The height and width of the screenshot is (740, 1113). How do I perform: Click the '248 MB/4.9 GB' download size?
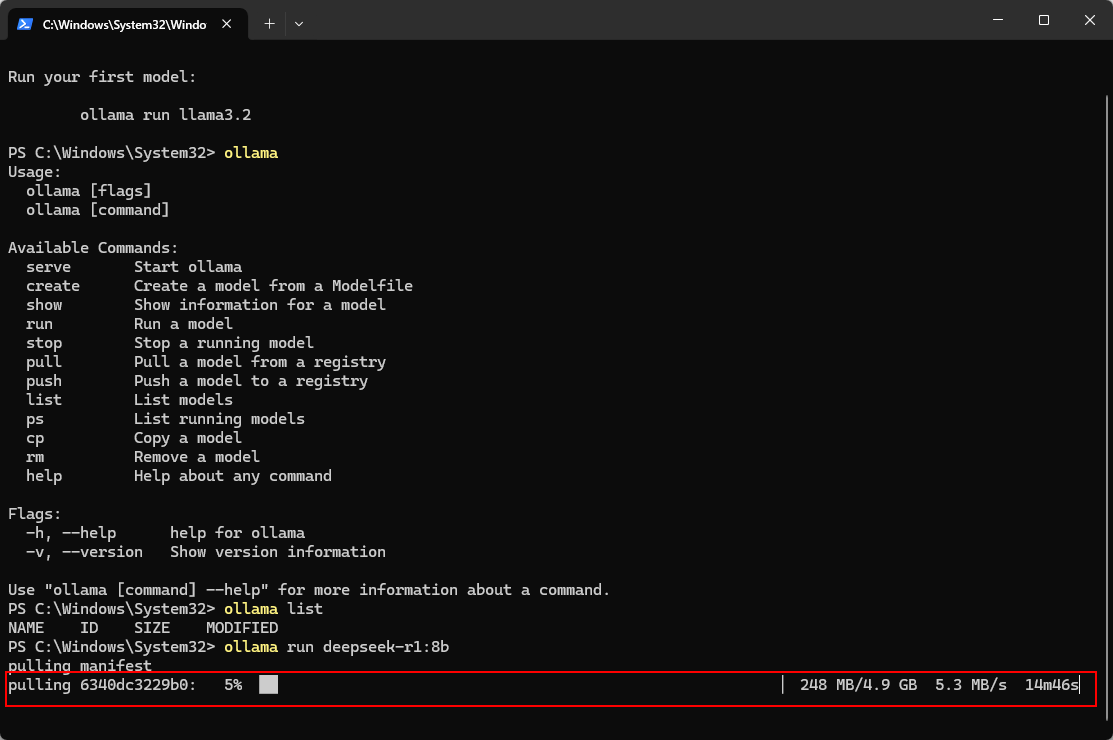[x=858, y=685]
